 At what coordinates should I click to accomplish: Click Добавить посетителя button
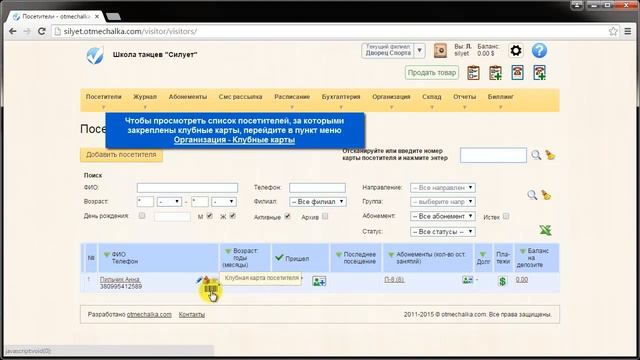(x=121, y=155)
